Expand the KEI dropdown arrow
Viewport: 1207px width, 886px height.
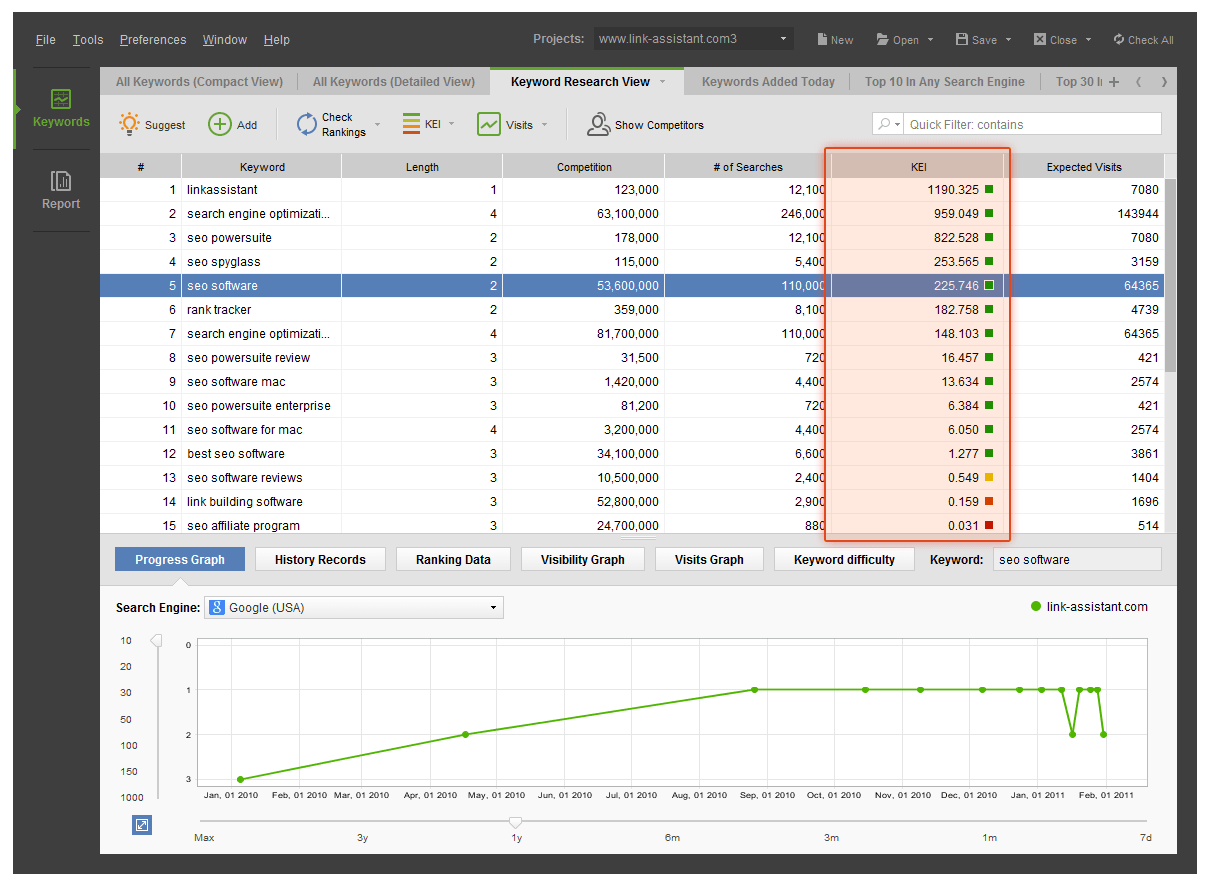tap(452, 124)
